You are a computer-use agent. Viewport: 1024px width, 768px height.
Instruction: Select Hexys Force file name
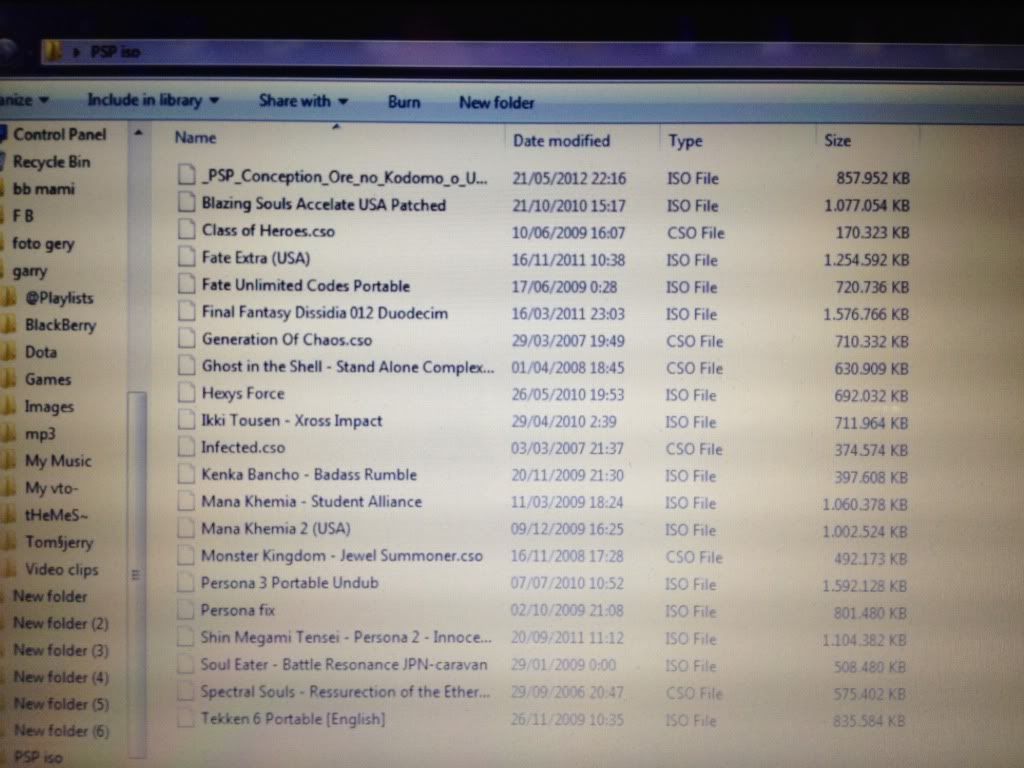pyautogui.click(x=243, y=393)
